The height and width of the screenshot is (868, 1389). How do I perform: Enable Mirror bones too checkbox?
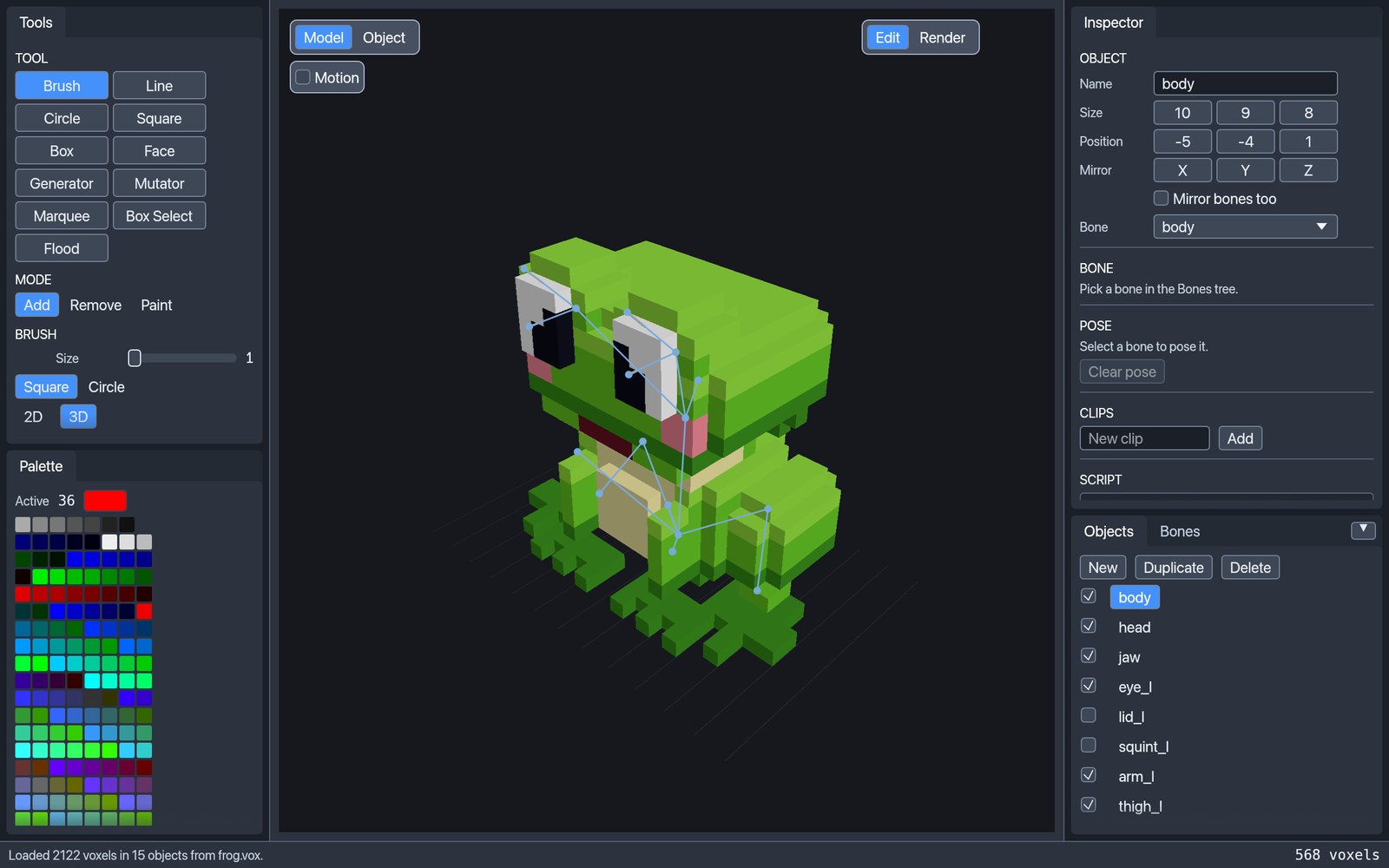(x=1161, y=198)
